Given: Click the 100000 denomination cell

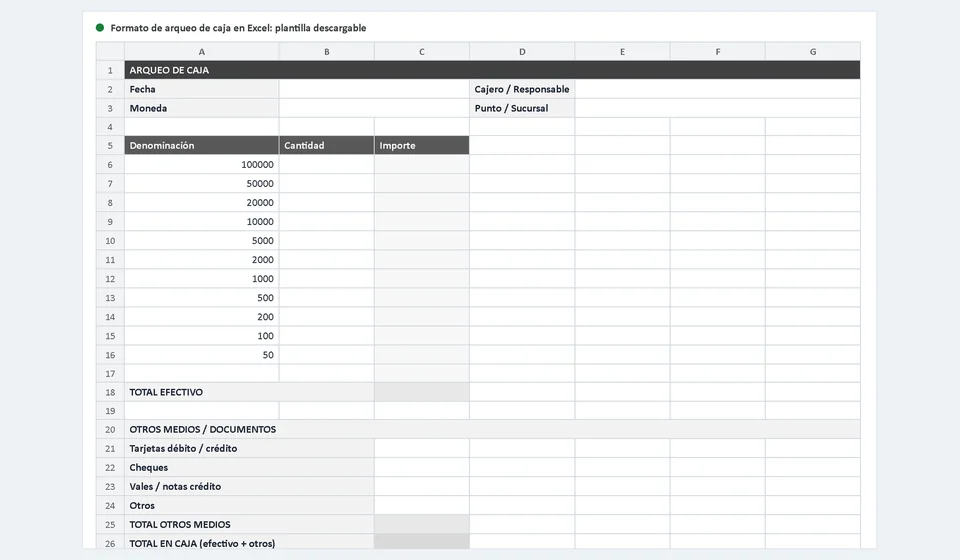Looking at the screenshot, I should click(x=201, y=165).
